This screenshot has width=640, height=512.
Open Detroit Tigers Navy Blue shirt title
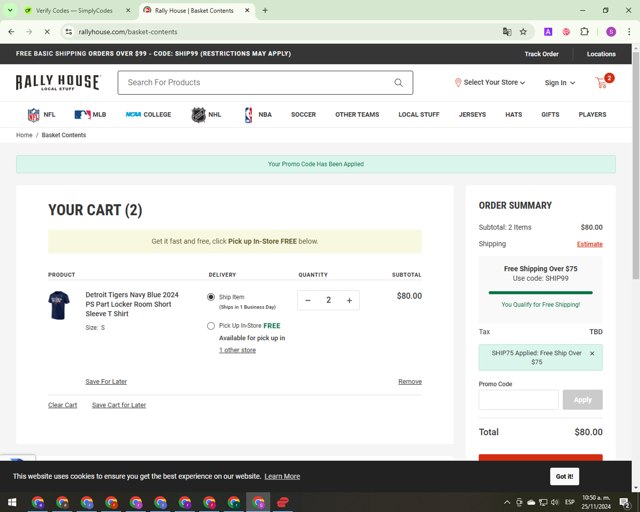132,304
